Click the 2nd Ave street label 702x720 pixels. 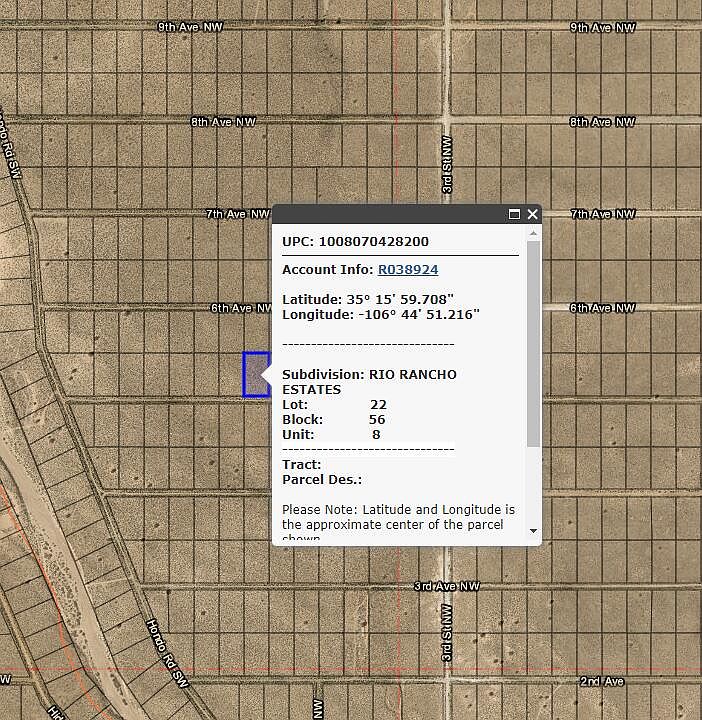(x=602, y=681)
